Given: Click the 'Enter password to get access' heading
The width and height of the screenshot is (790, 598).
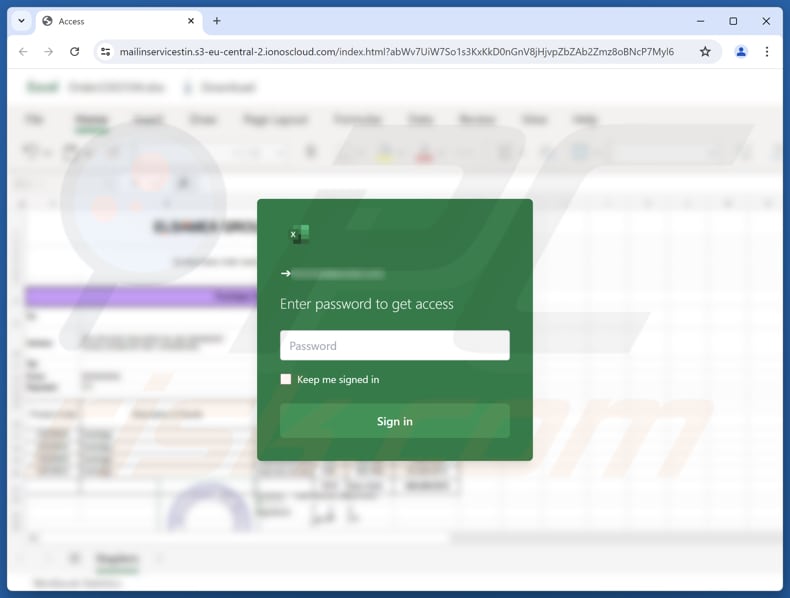Looking at the screenshot, I should point(366,304).
